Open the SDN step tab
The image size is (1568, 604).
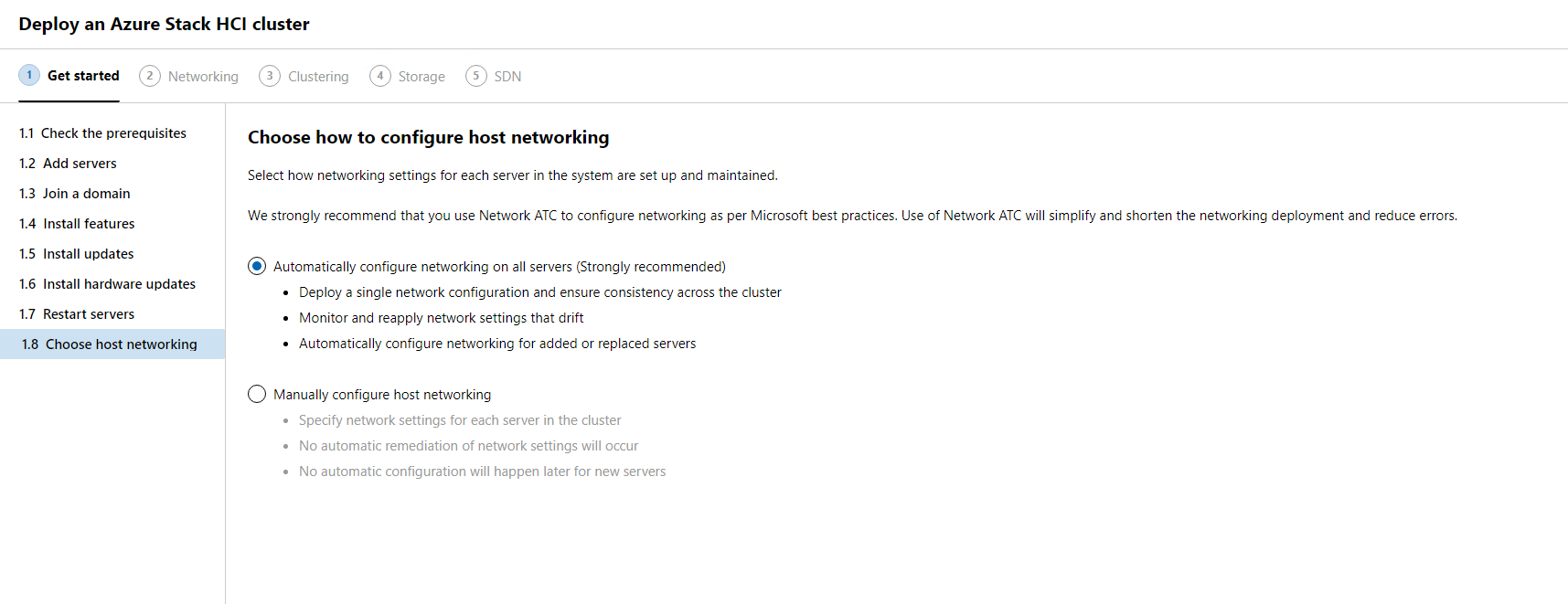(x=507, y=77)
